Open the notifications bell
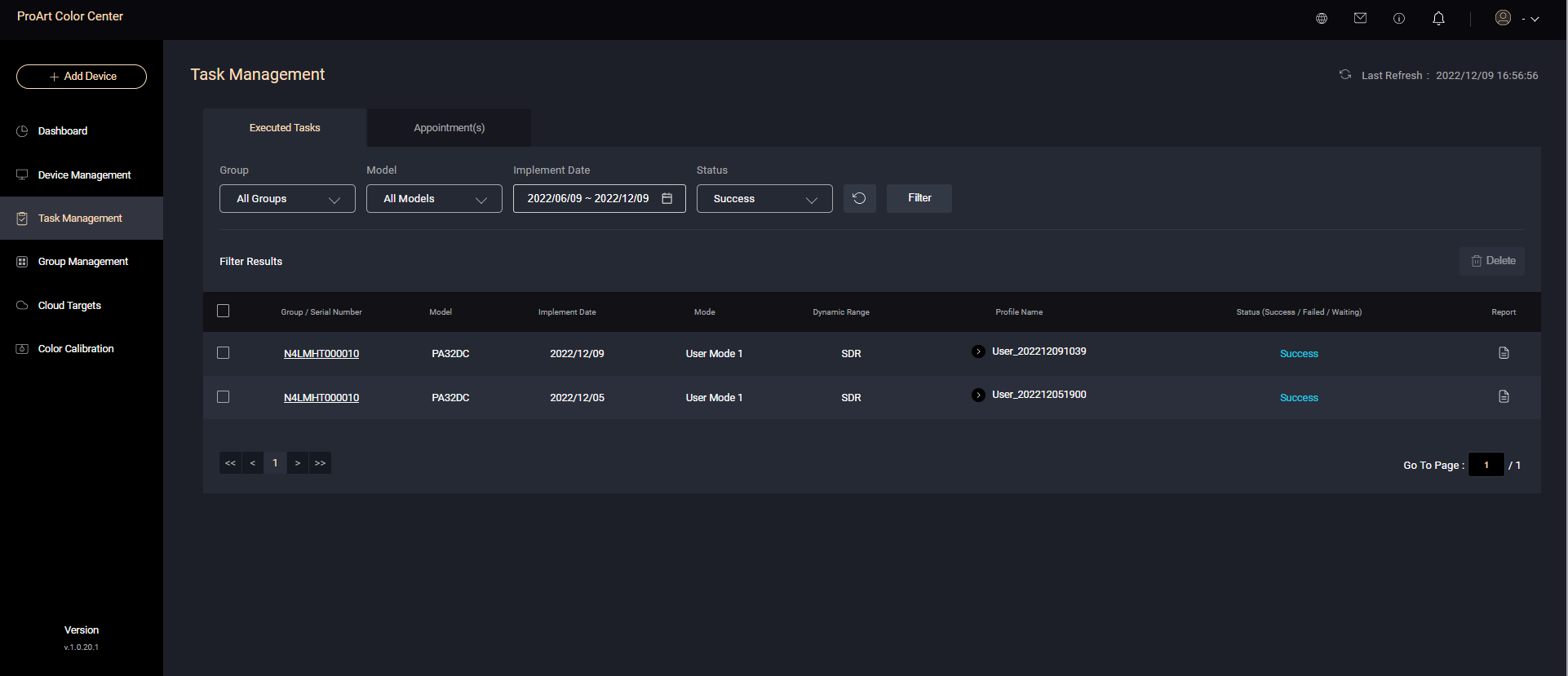Screen dimensions: 1568x676 coord(1438,18)
